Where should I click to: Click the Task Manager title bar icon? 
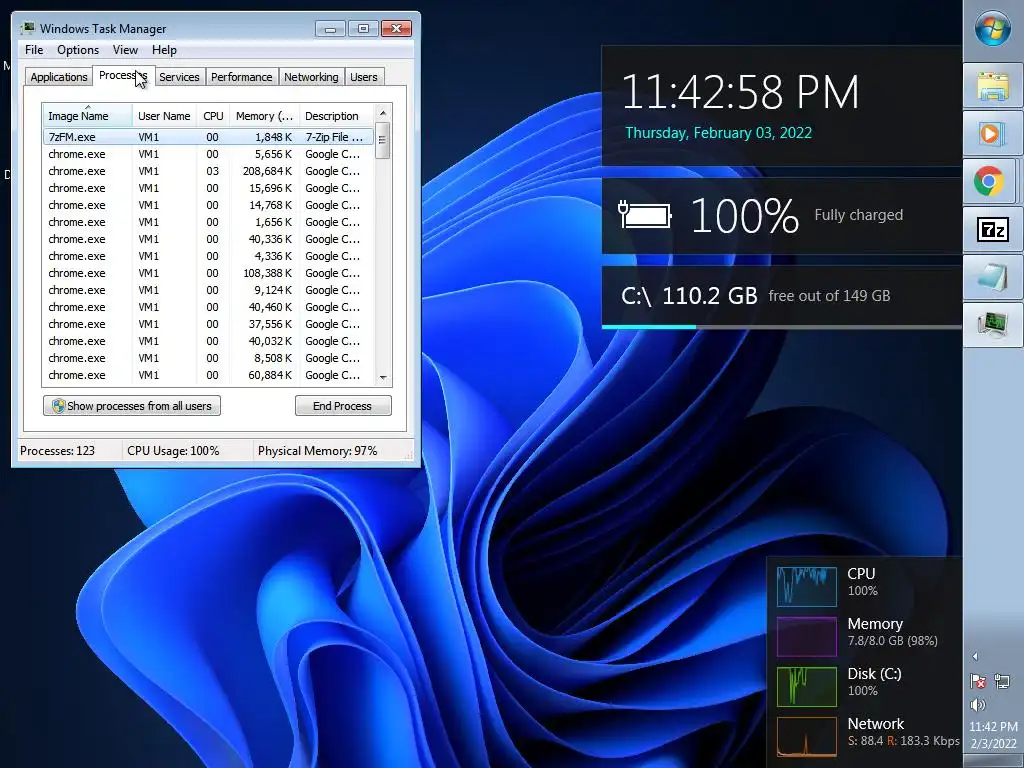pyautogui.click(x=27, y=28)
